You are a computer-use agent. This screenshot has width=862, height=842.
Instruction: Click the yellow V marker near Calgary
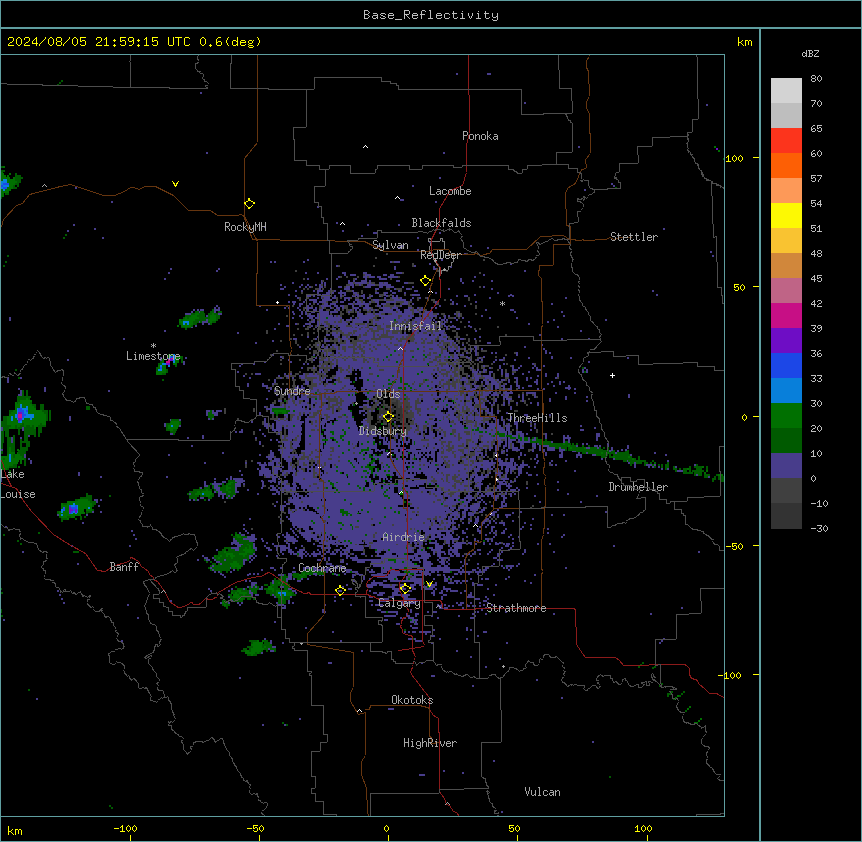point(429,584)
